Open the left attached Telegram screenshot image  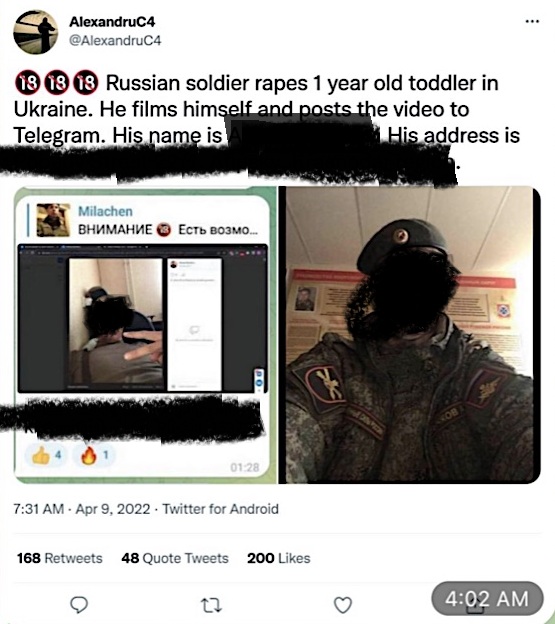145,335
